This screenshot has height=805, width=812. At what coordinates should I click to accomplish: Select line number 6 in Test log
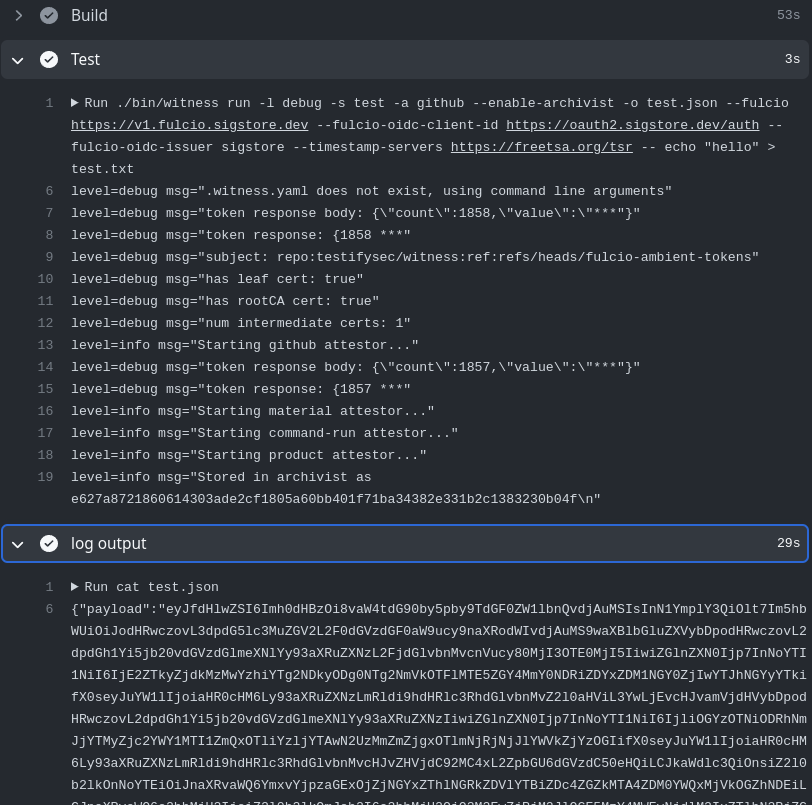click(x=47, y=191)
